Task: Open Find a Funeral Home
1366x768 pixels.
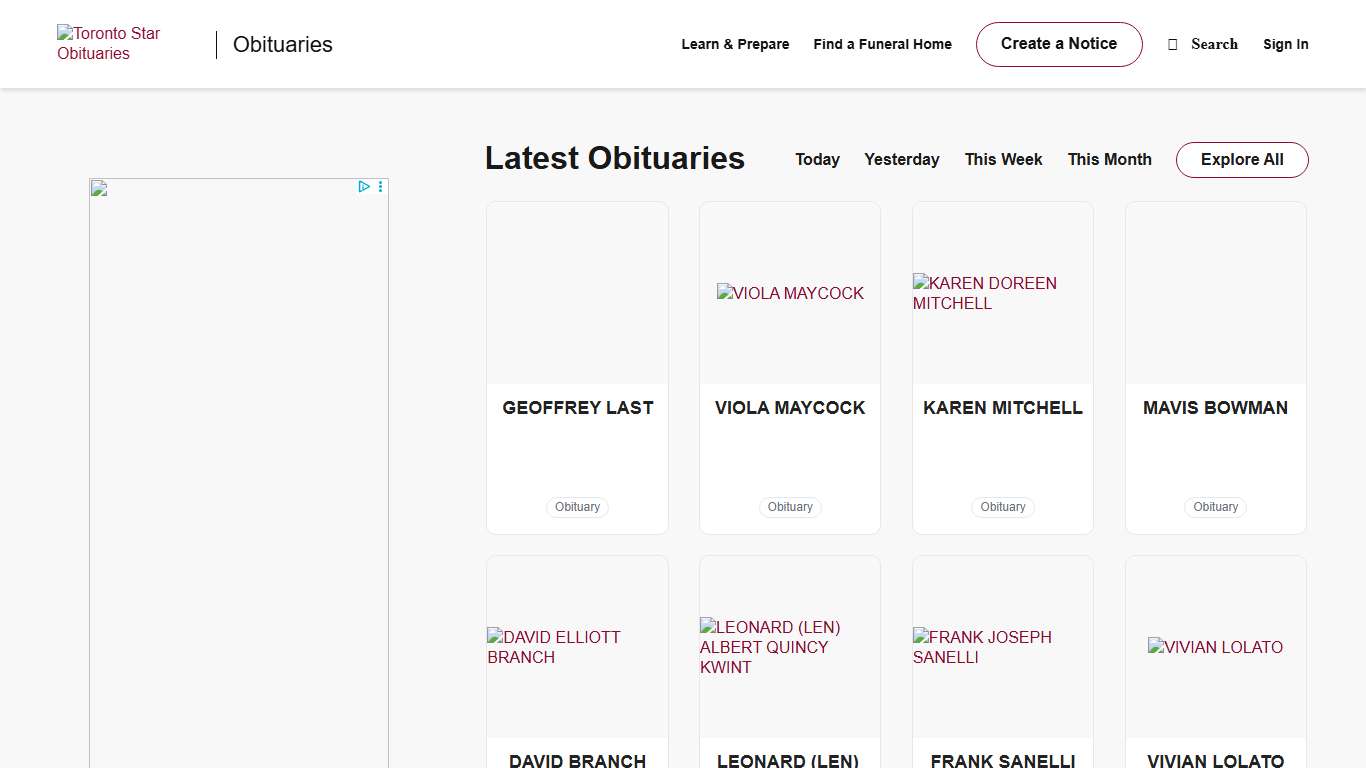Action: pyautogui.click(x=882, y=44)
